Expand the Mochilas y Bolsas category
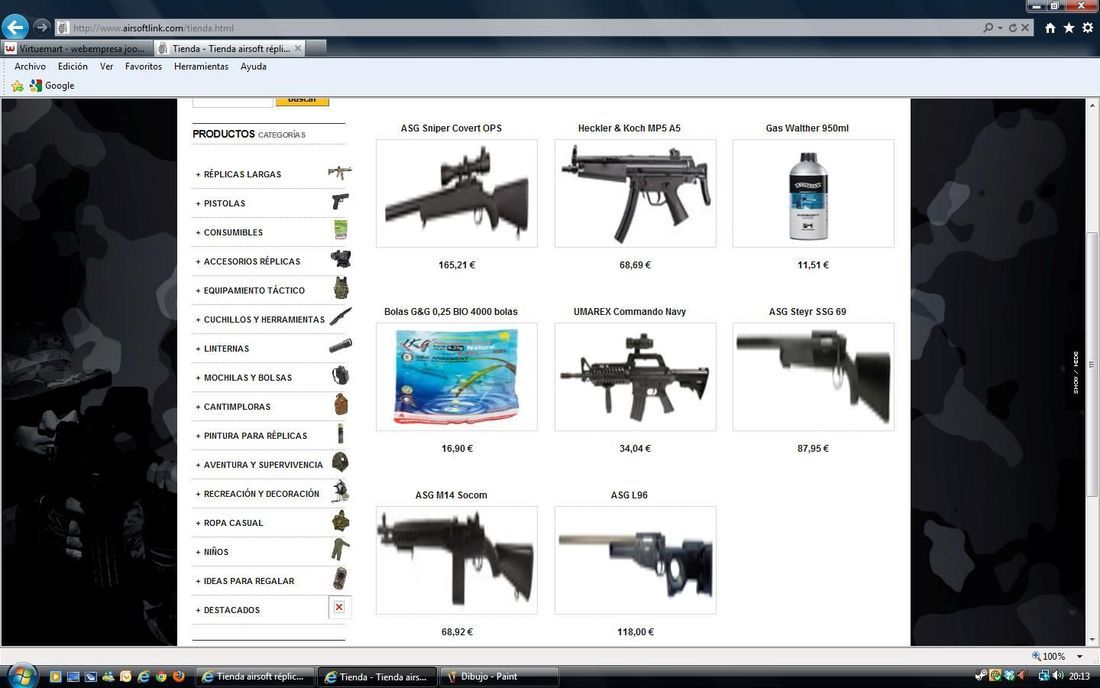1100x688 pixels. (243, 377)
